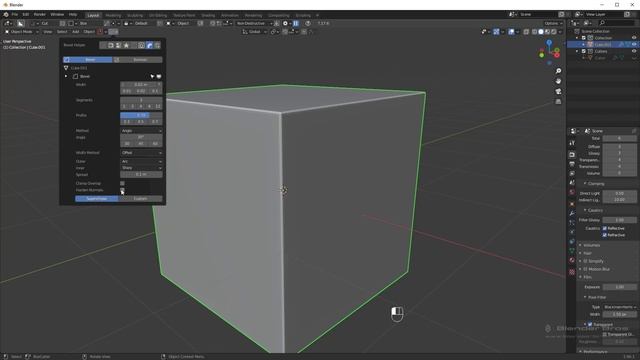Screen dimensions: 640x360
Task: Open the viewport Options button
Action: coord(553,24)
